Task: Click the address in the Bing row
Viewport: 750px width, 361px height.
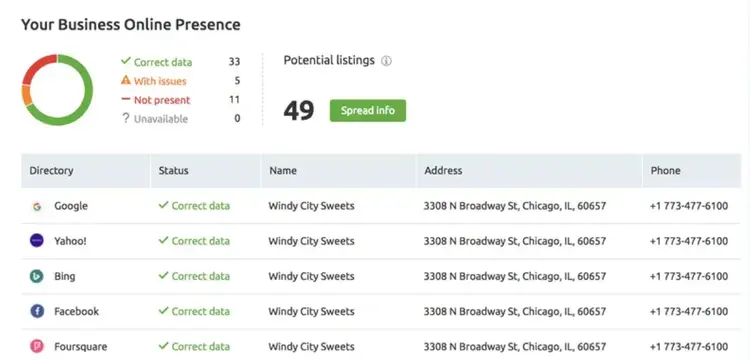Action: tap(515, 276)
